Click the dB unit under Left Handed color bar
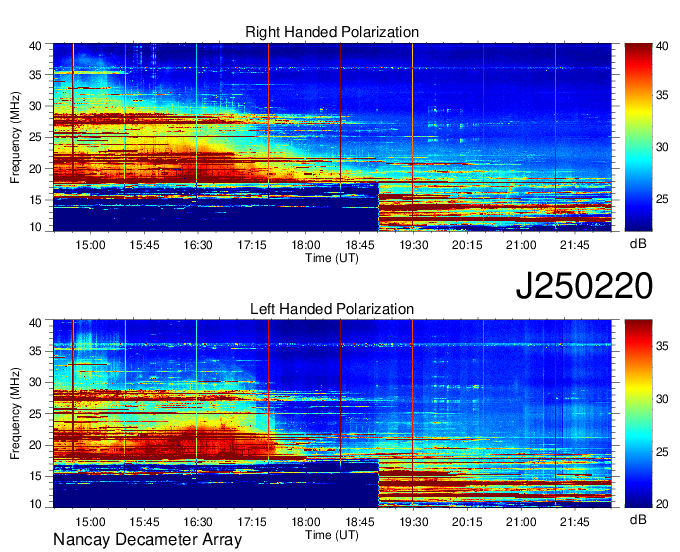Viewport: 680px width, 552px height. pos(638,520)
